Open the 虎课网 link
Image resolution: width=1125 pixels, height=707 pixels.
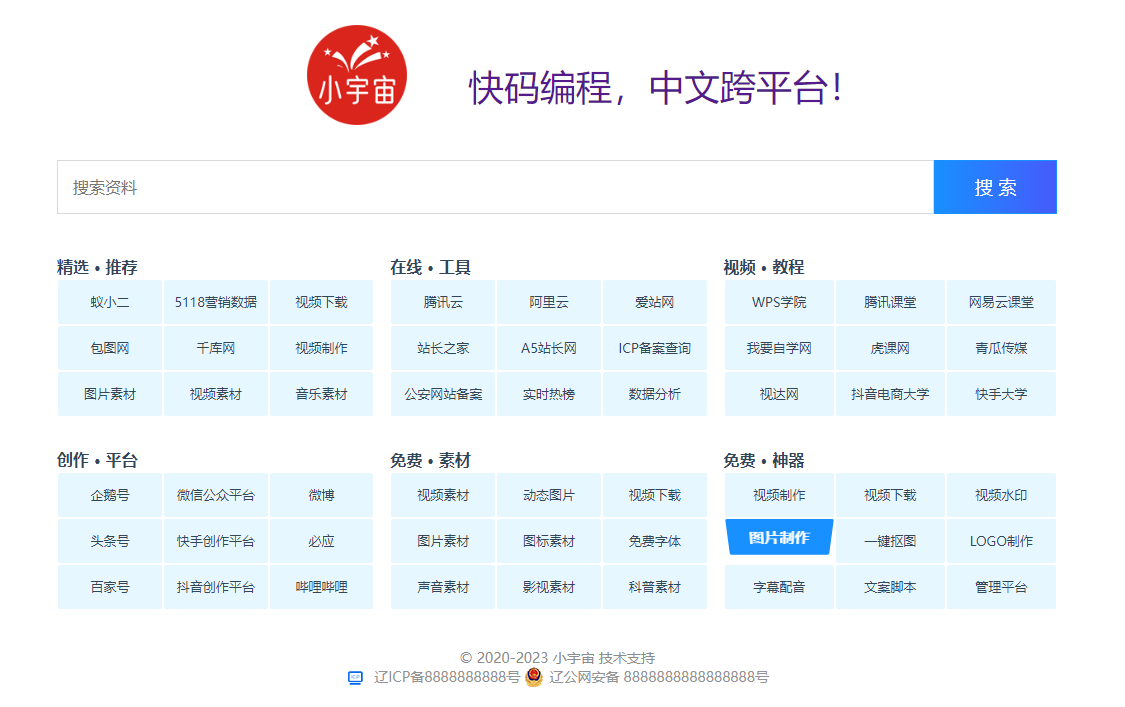890,348
